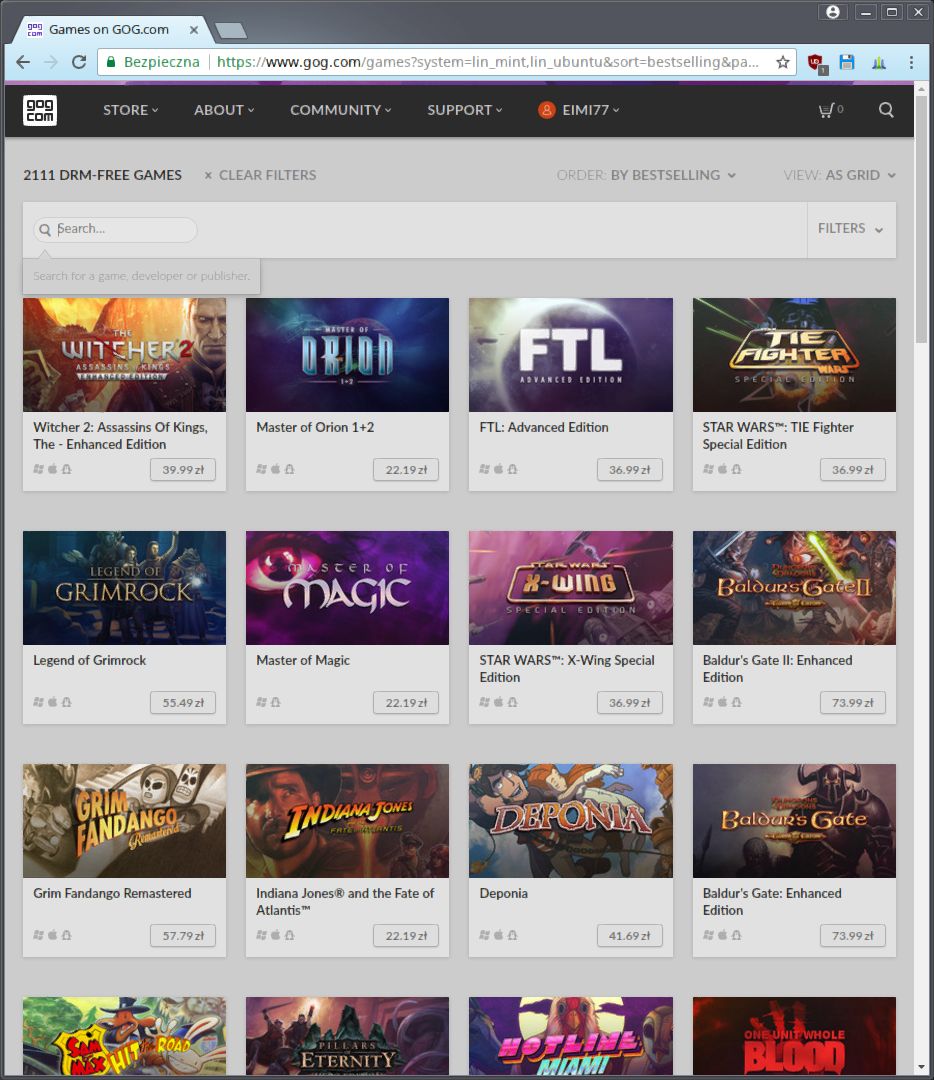The image size is (934, 1080).
Task: Expand the SUPPORT menu
Action: [x=464, y=110]
